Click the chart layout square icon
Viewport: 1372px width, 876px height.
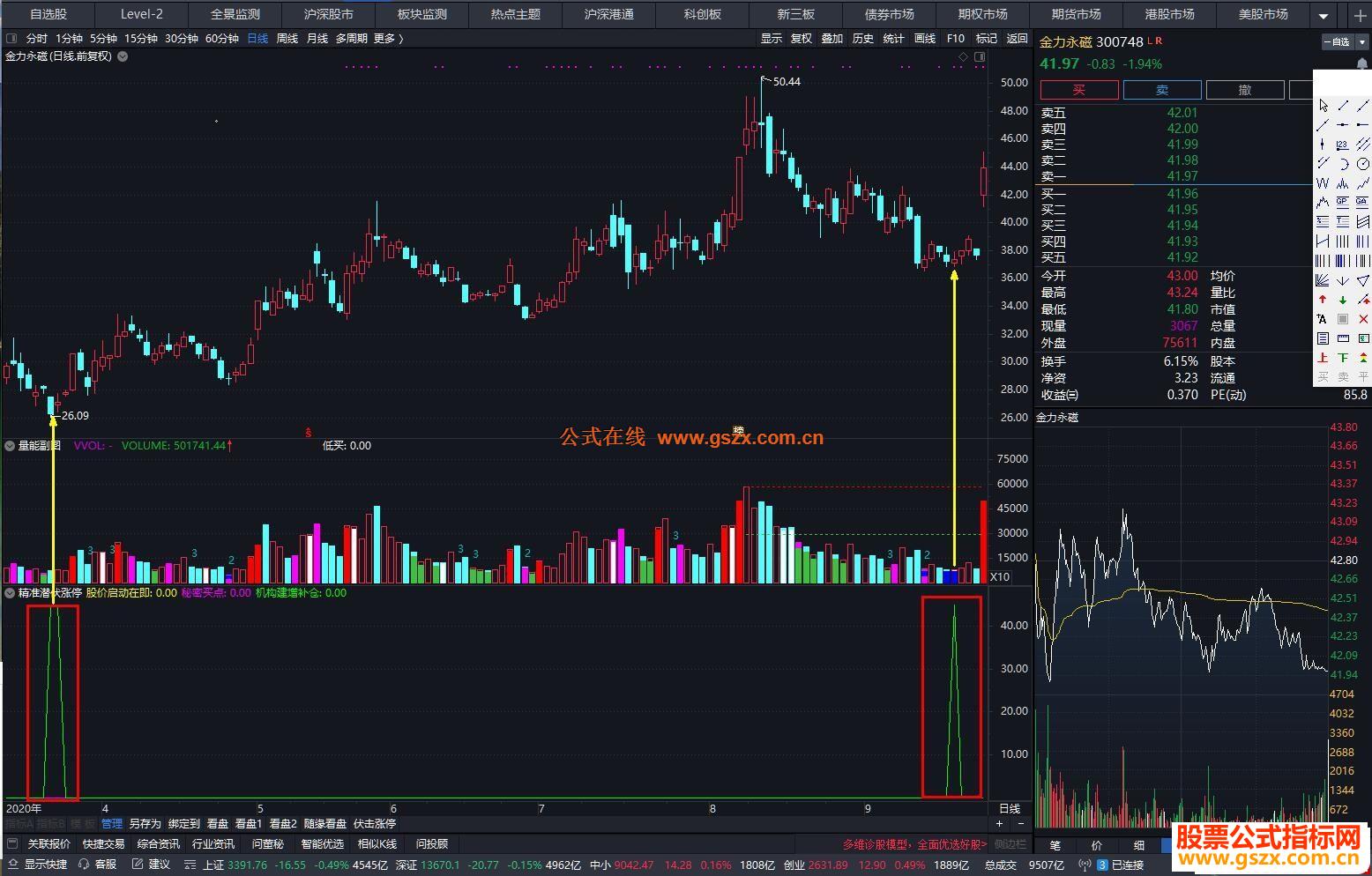pos(980,56)
